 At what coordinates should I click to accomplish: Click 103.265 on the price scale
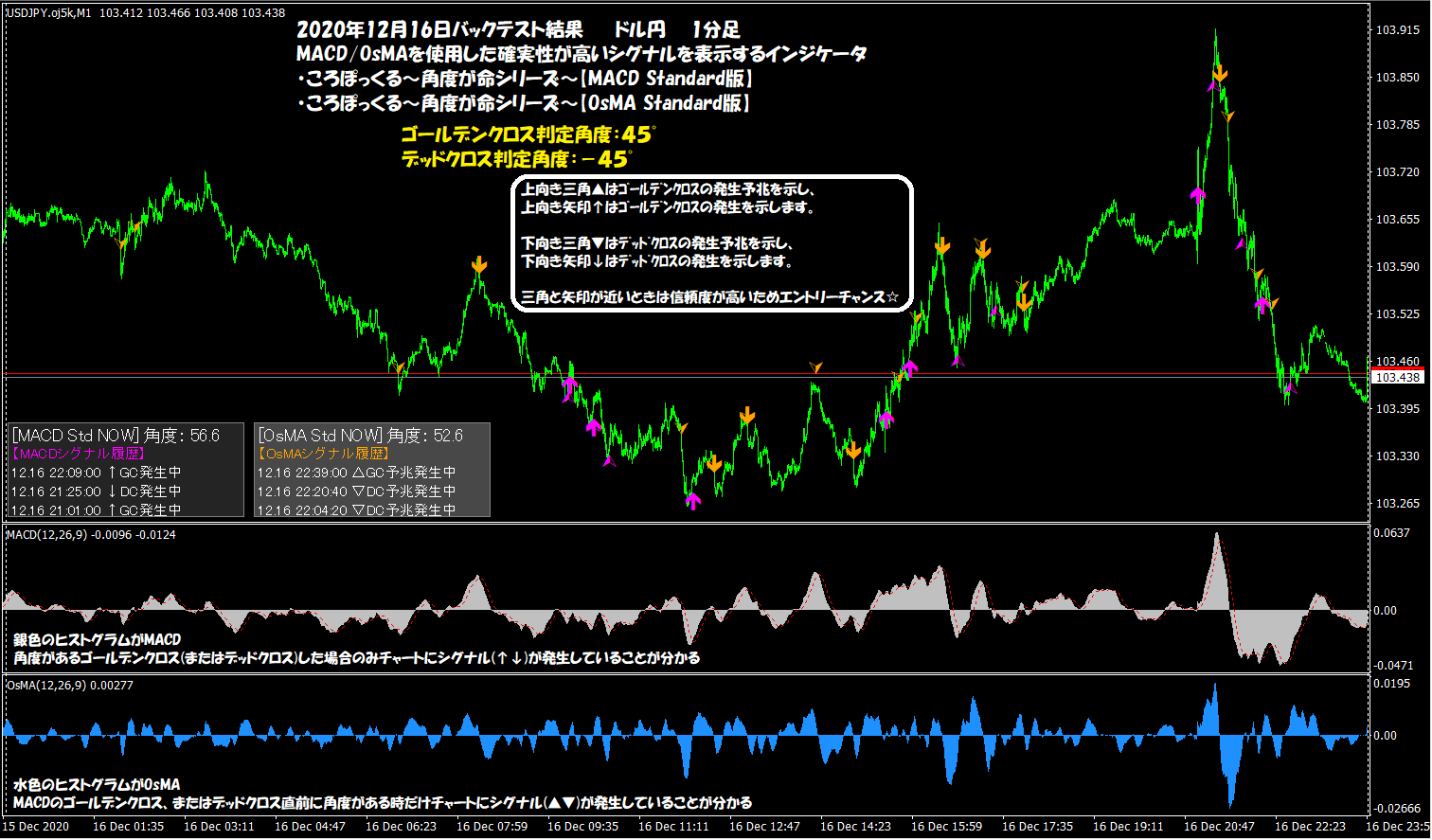1398,504
